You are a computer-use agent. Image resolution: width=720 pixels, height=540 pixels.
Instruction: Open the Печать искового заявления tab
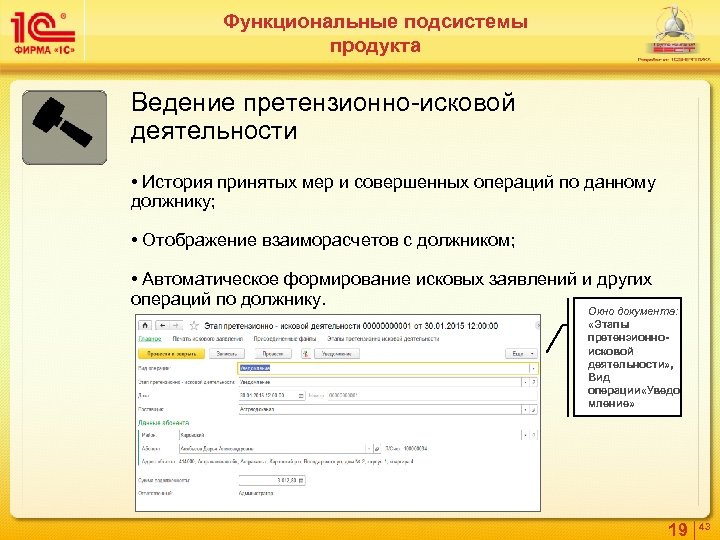[208, 339]
